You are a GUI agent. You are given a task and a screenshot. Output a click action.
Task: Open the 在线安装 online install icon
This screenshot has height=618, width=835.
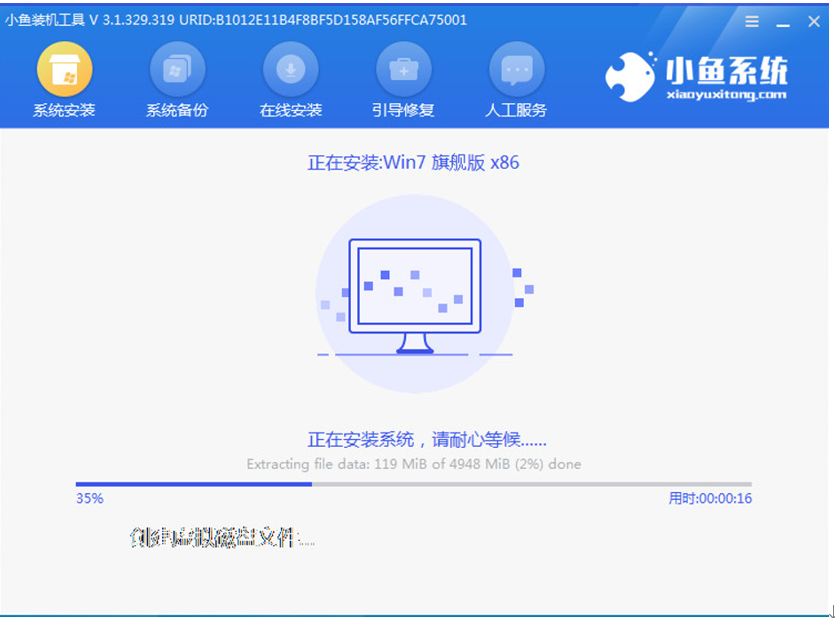pyautogui.click(x=291, y=69)
